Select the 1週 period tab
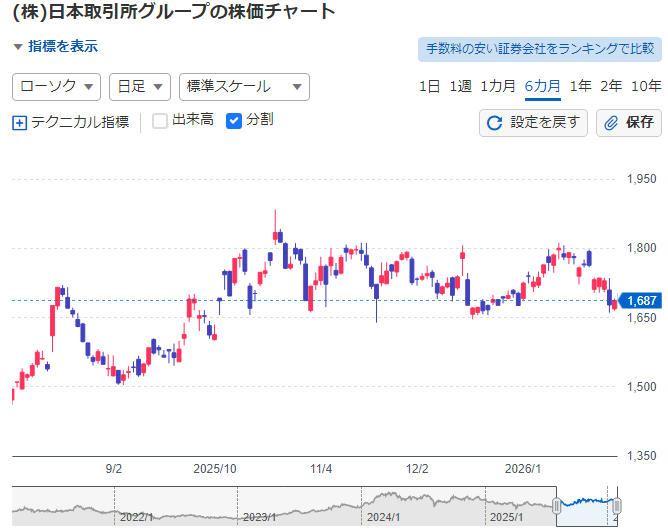Image resolution: width=668 pixels, height=531 pixels. click(x=461, y=87)
